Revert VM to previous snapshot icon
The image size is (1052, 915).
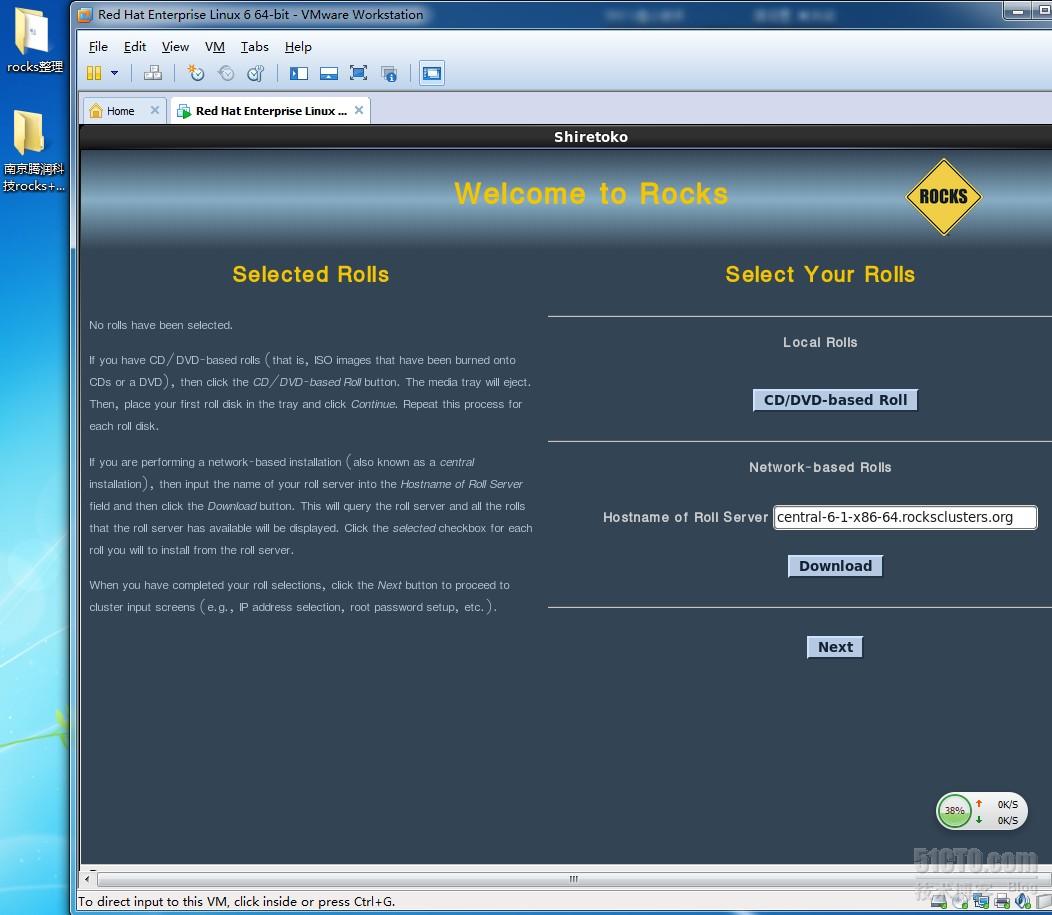[226, 73]
